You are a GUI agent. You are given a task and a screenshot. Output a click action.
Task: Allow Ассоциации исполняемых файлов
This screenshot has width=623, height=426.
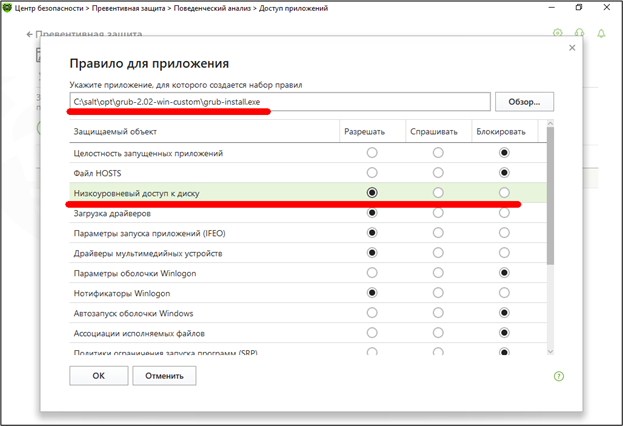coord(372,333)
